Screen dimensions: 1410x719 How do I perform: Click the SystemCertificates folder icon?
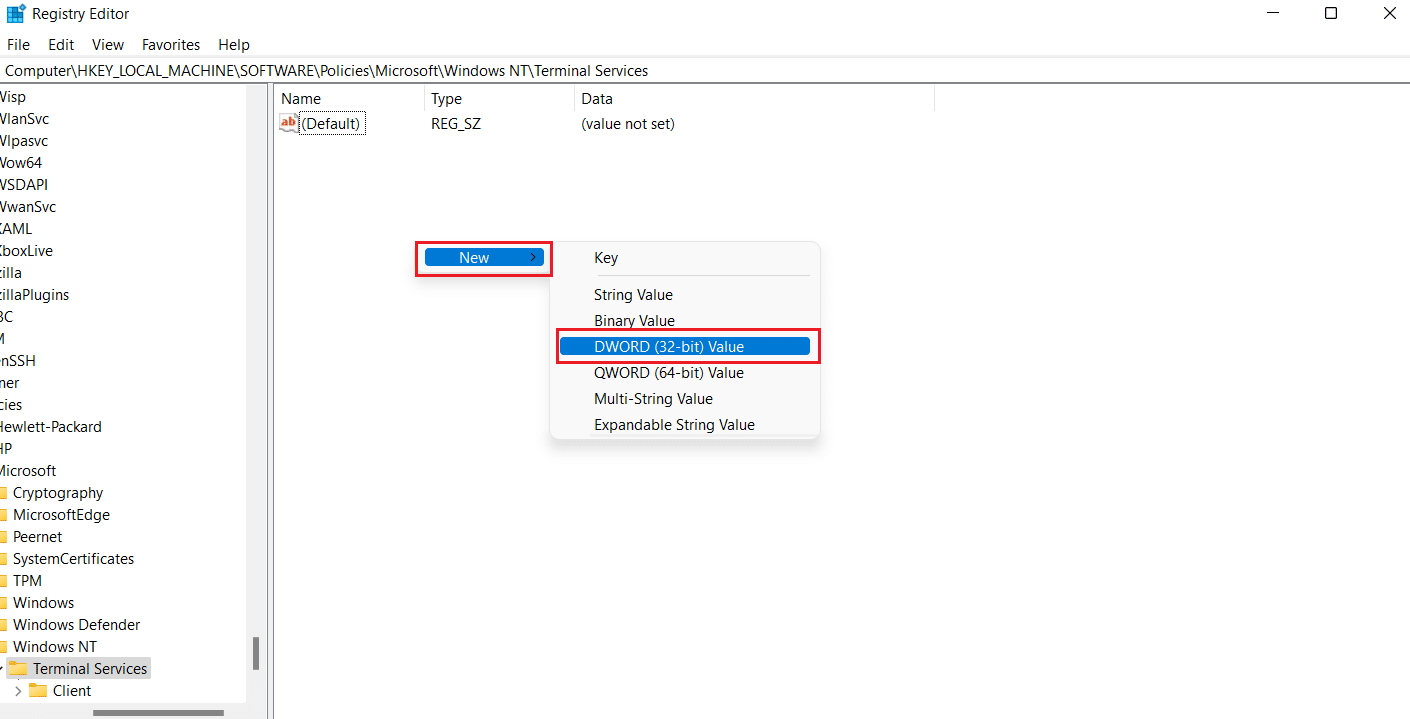[x=3, y=558]
